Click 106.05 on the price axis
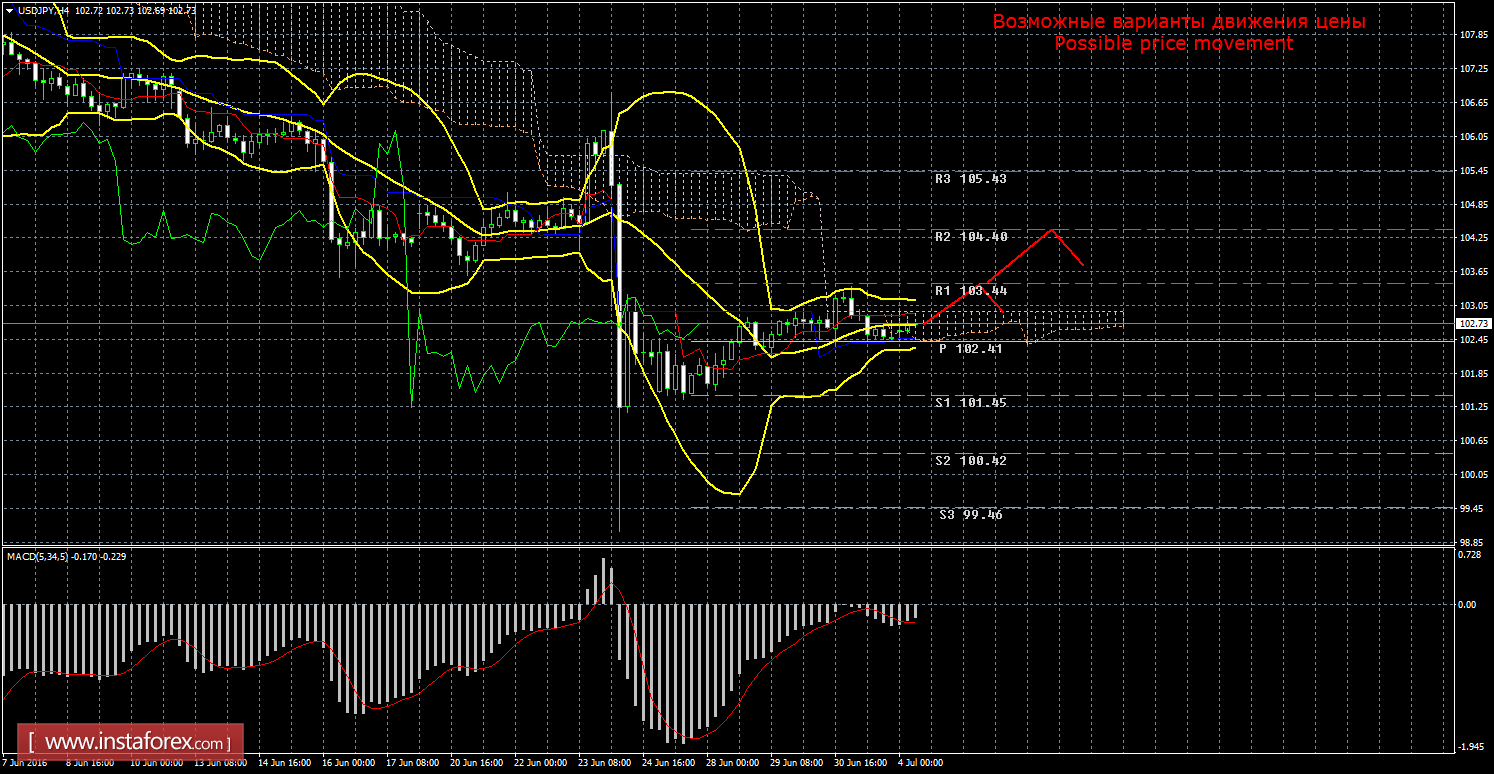The width and height of the screenshot is (1494, 774). click(x=1475, y=137)
